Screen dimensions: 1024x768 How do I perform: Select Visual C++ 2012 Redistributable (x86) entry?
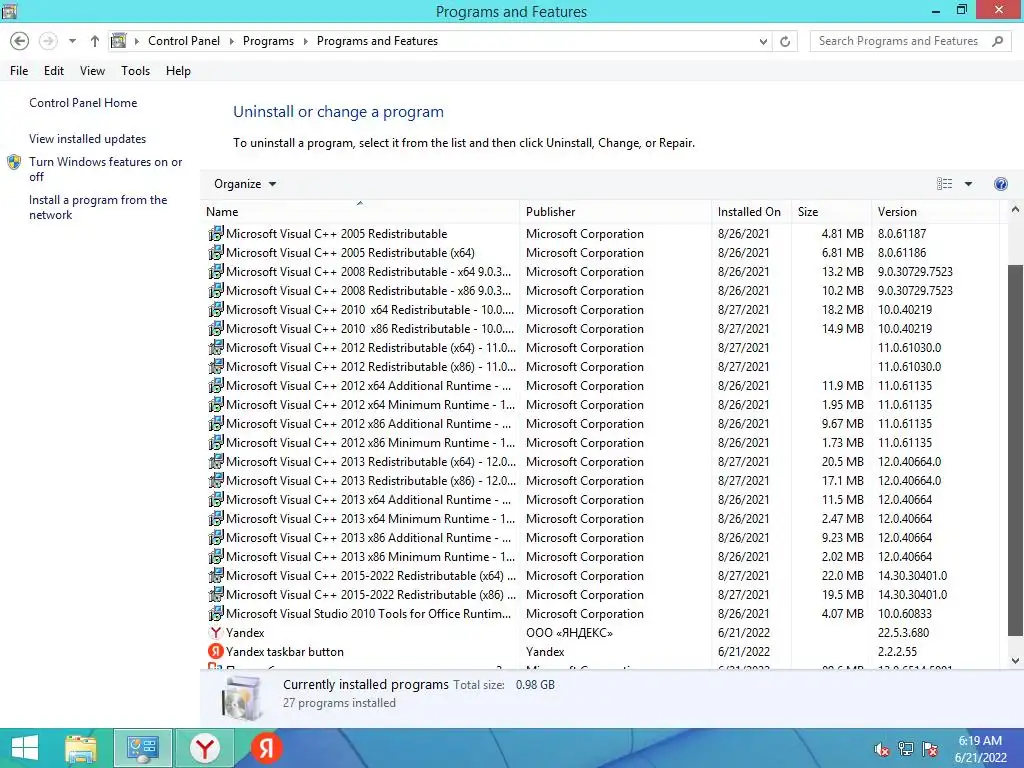[601, 366]
